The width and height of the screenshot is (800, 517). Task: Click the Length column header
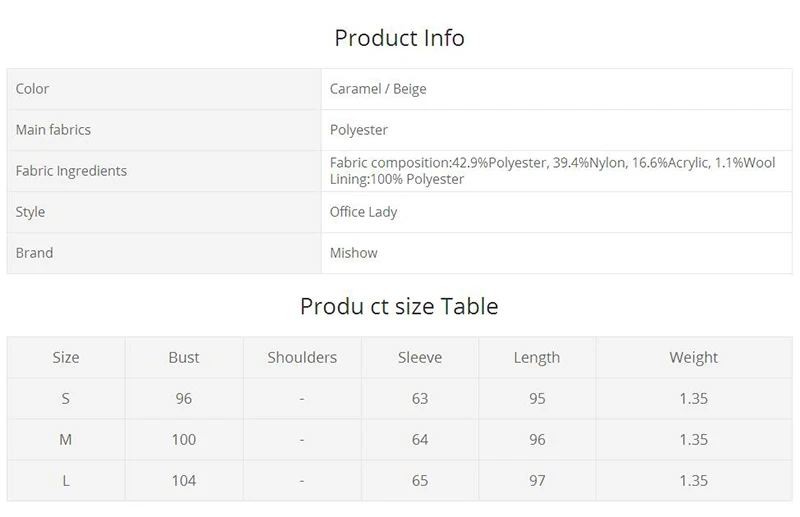click(537, 358)
